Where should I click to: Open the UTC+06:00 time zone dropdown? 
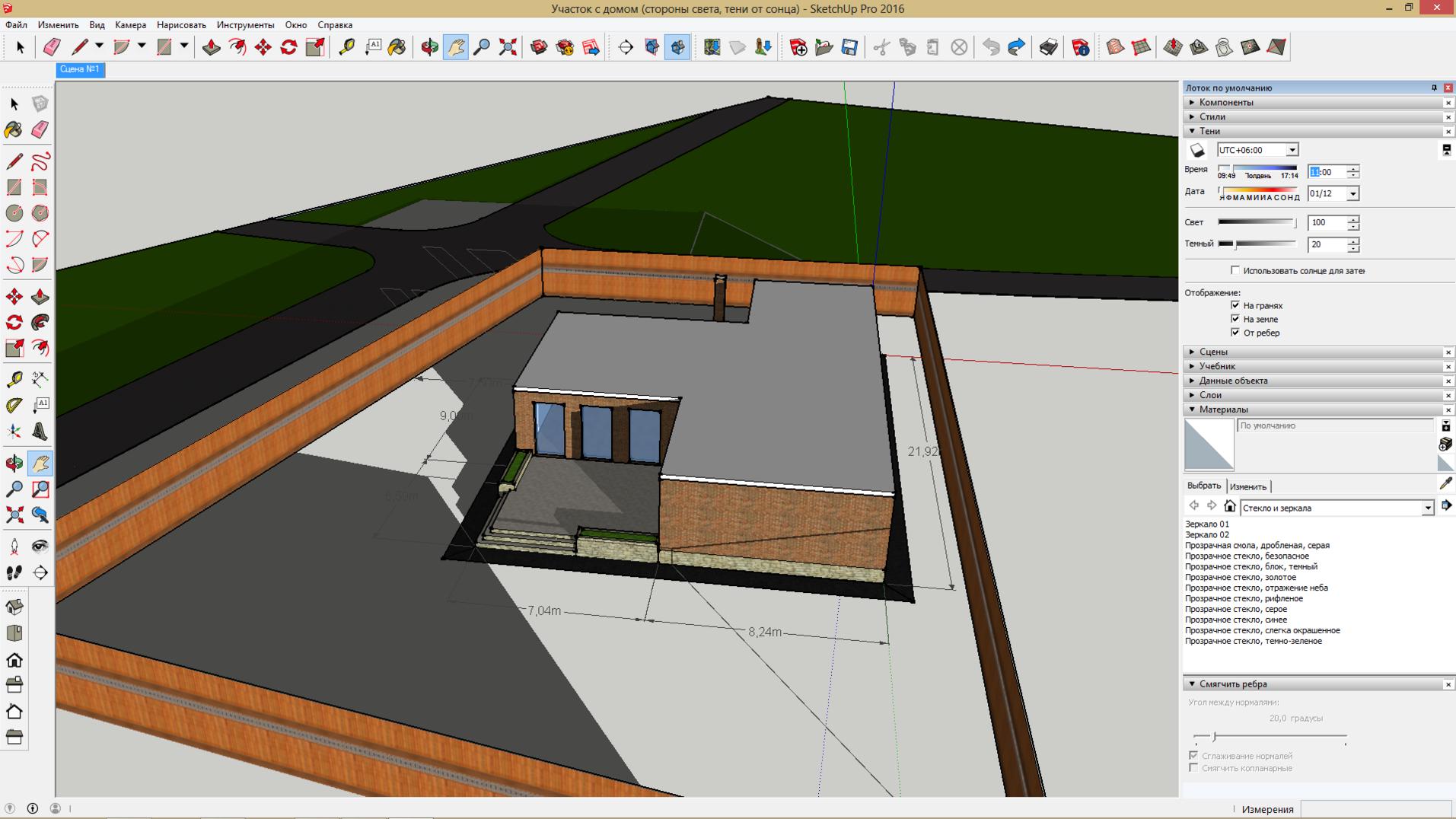[x=1292, y=150]
